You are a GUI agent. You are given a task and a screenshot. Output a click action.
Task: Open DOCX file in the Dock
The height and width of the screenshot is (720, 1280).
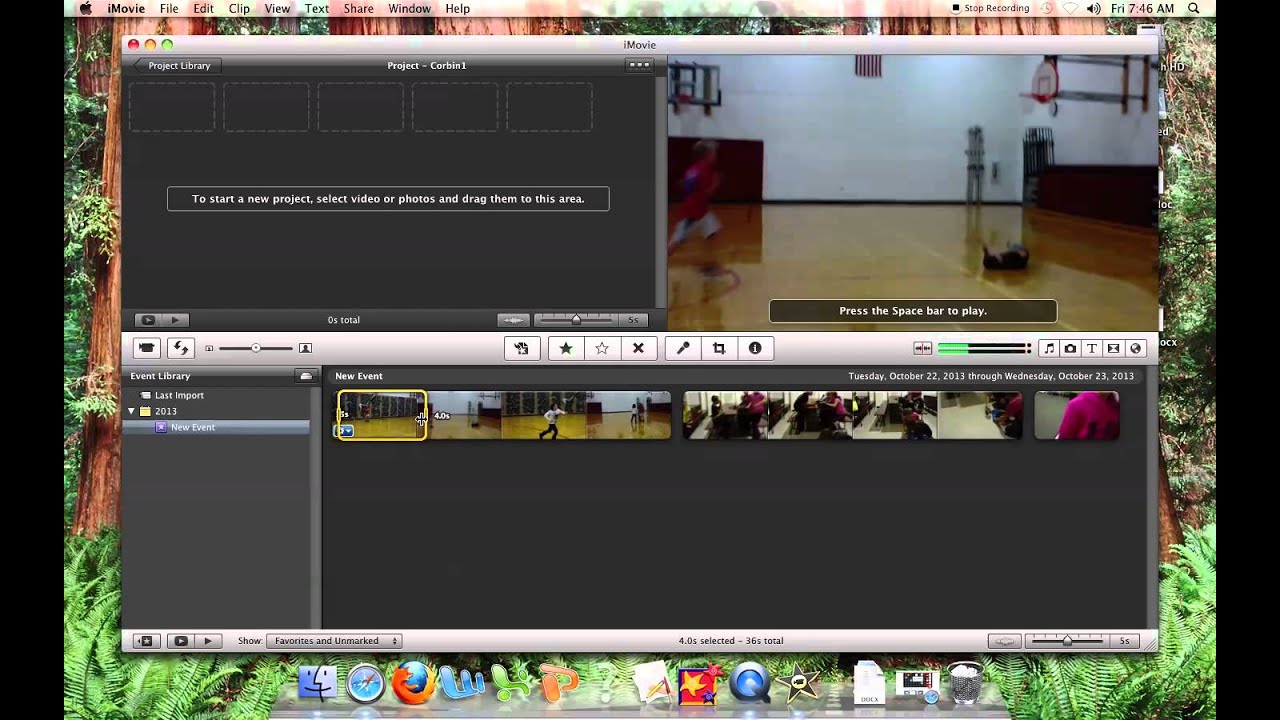click(868, 684)
